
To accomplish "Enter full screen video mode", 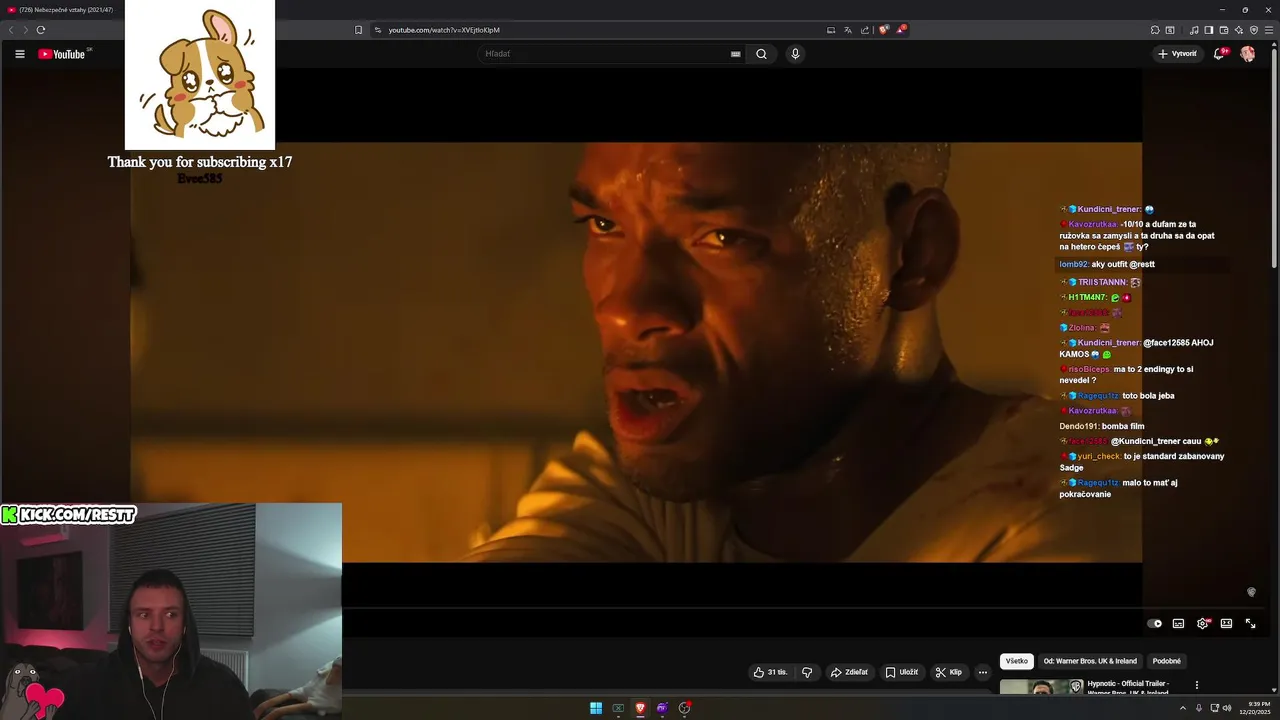I will pyautogui.click(x=1250, y=623).
